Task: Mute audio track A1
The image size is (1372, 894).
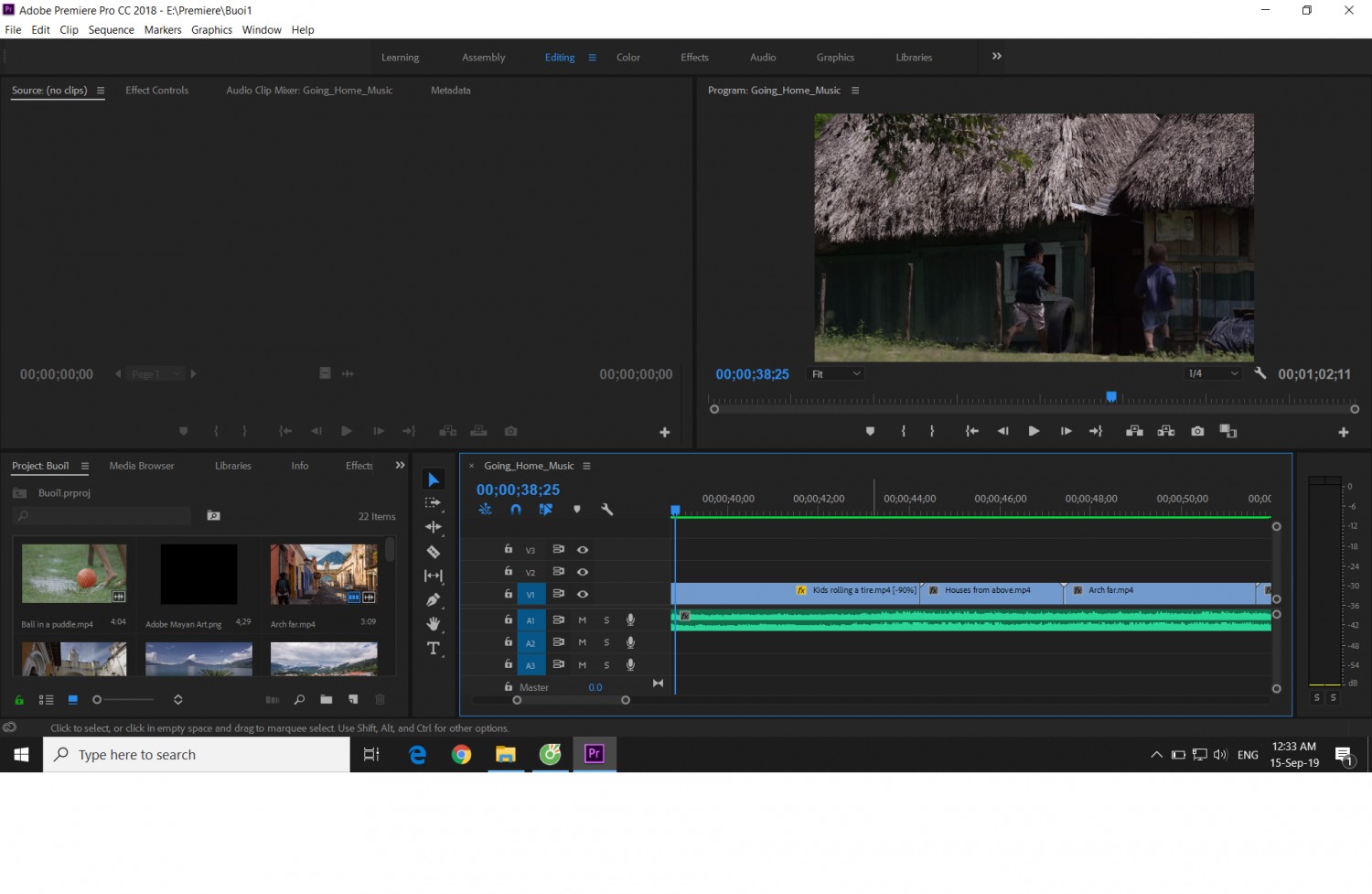Action: coord(582,620)
